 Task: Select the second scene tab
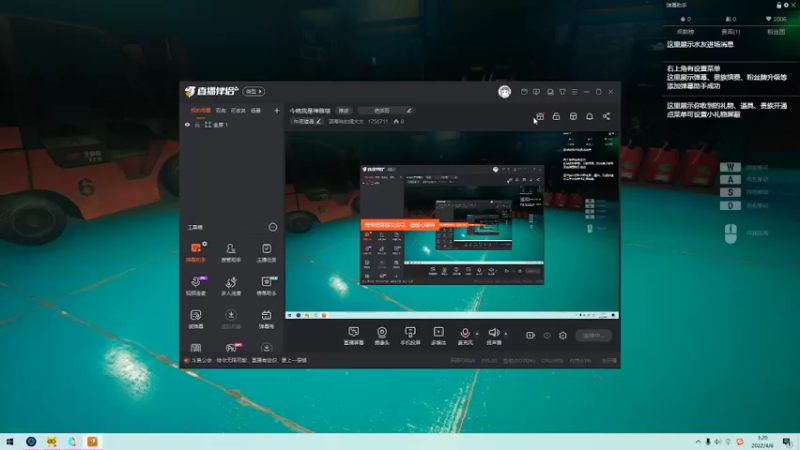[220, 110]
